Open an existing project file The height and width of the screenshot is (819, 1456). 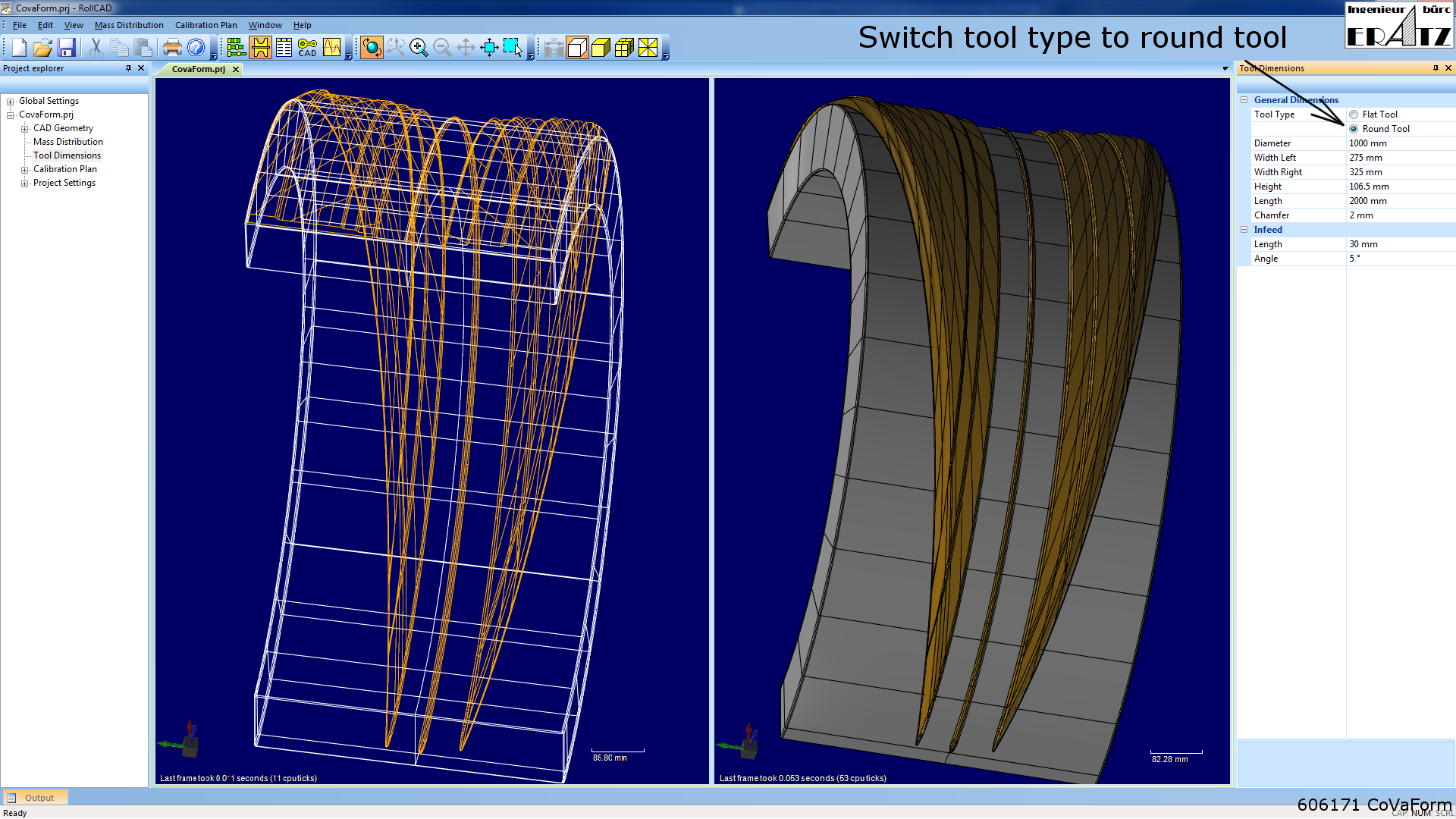[x=42, y=48]
